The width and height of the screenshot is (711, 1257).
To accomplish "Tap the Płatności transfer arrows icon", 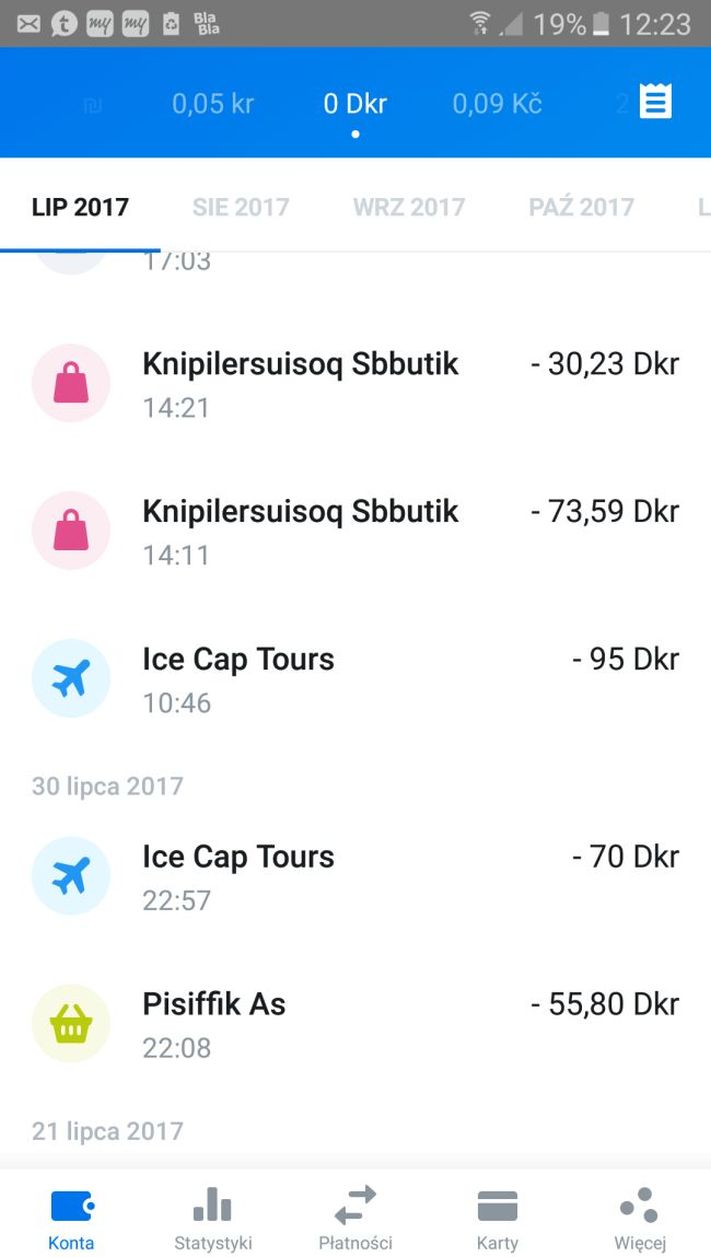I will point(355,1205).
